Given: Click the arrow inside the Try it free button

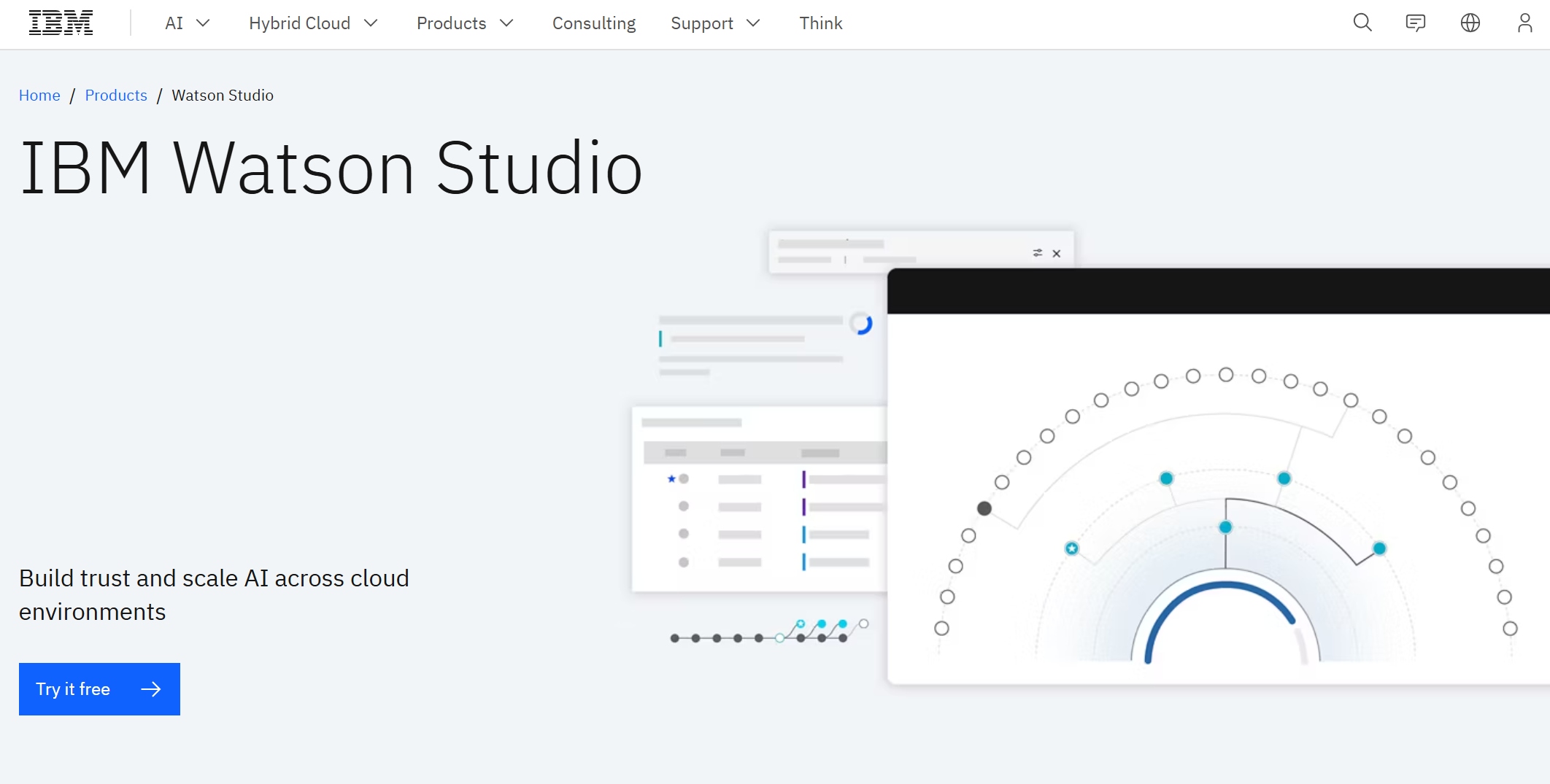Looking at the screenshot, I should [151, 688].
